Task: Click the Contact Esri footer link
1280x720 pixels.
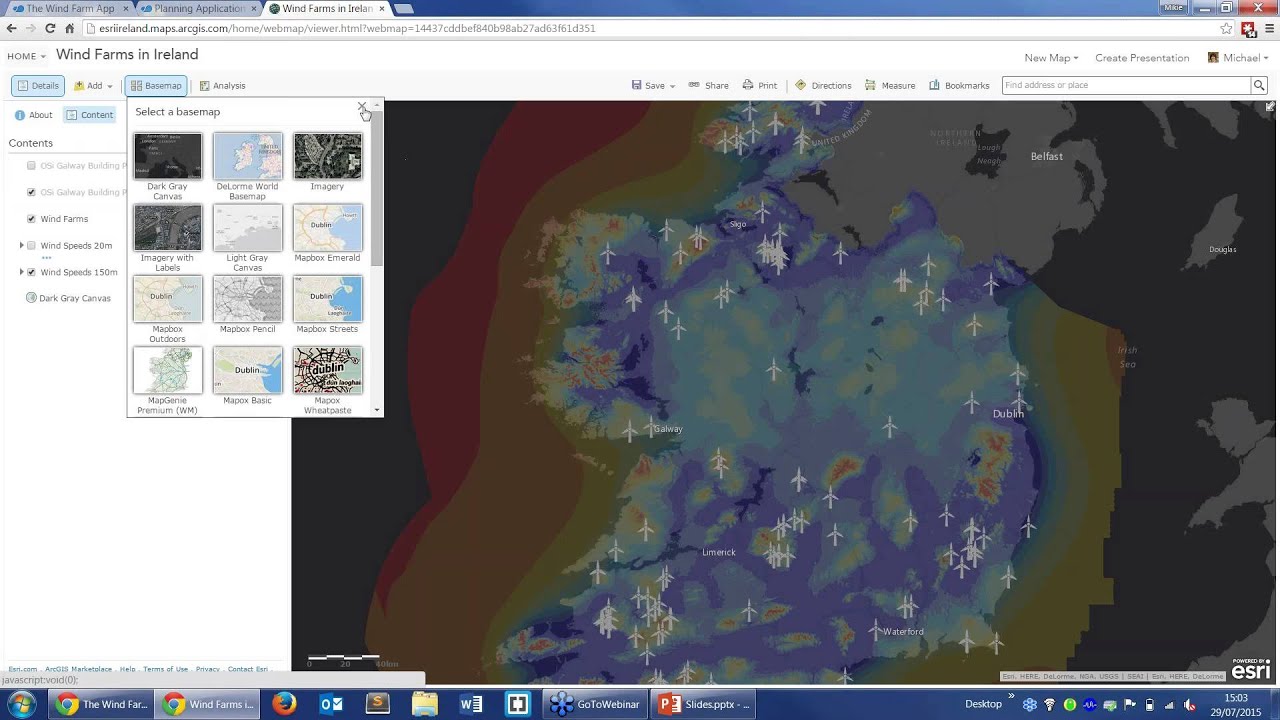Action: [247, 669]
